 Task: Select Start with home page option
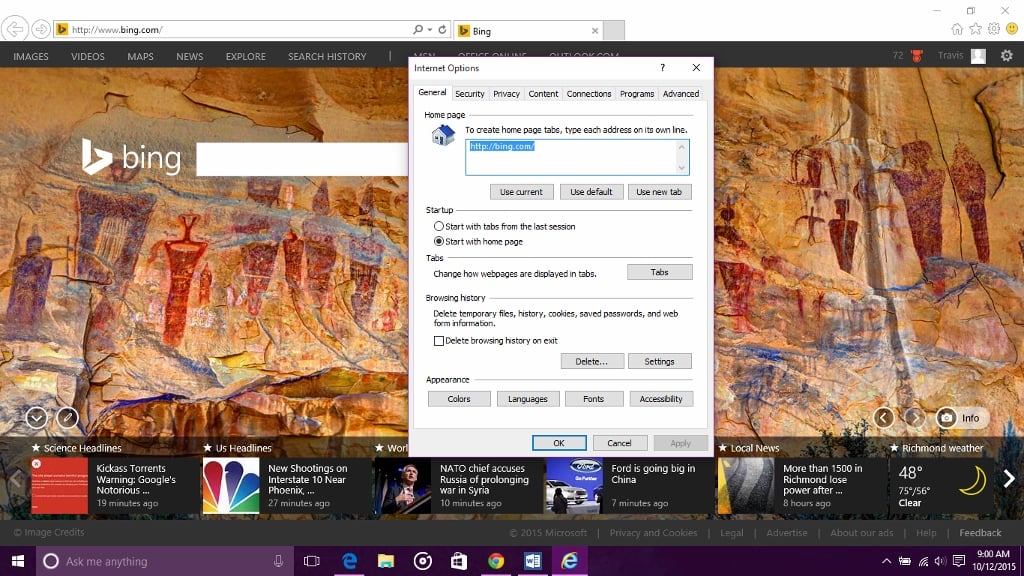click(x=438, y=241)
